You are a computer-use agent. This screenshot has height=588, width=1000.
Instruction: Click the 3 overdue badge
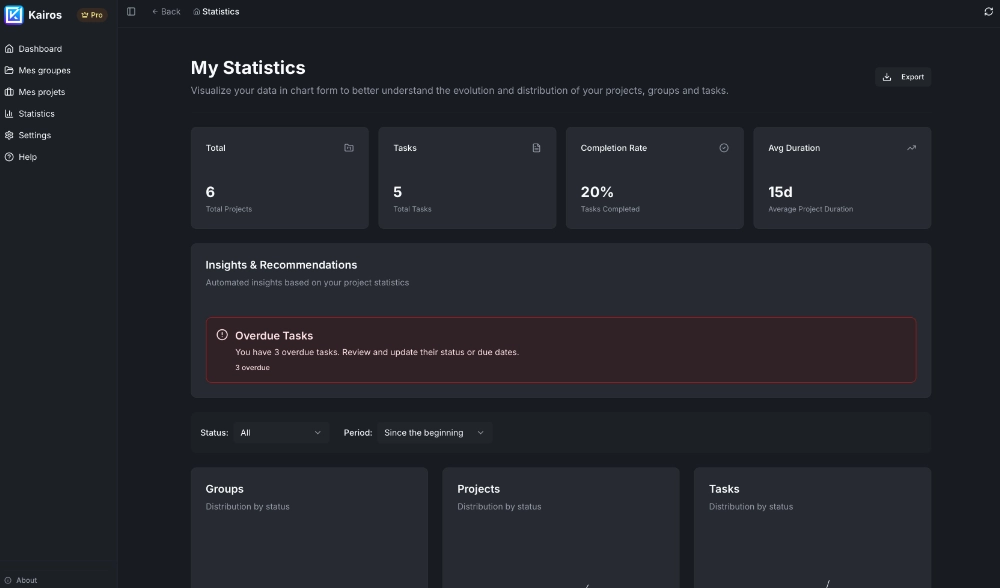(x=252, y=367)
